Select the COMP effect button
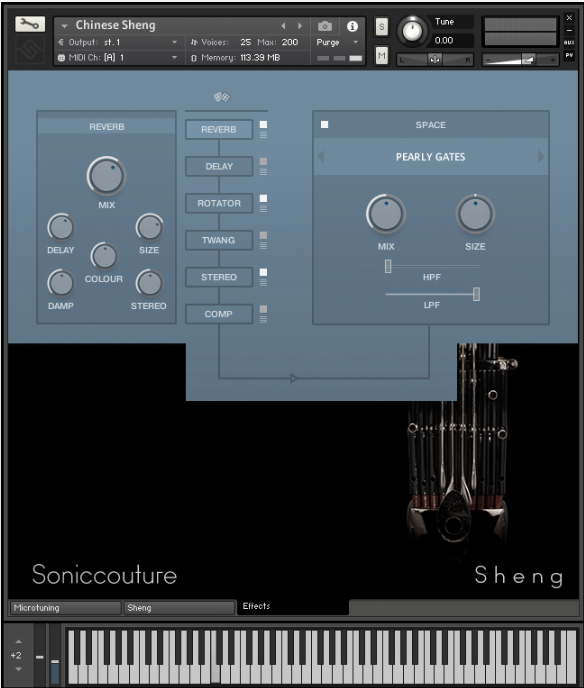The height and width of the screenshot is (688, 584). (219, 314)
